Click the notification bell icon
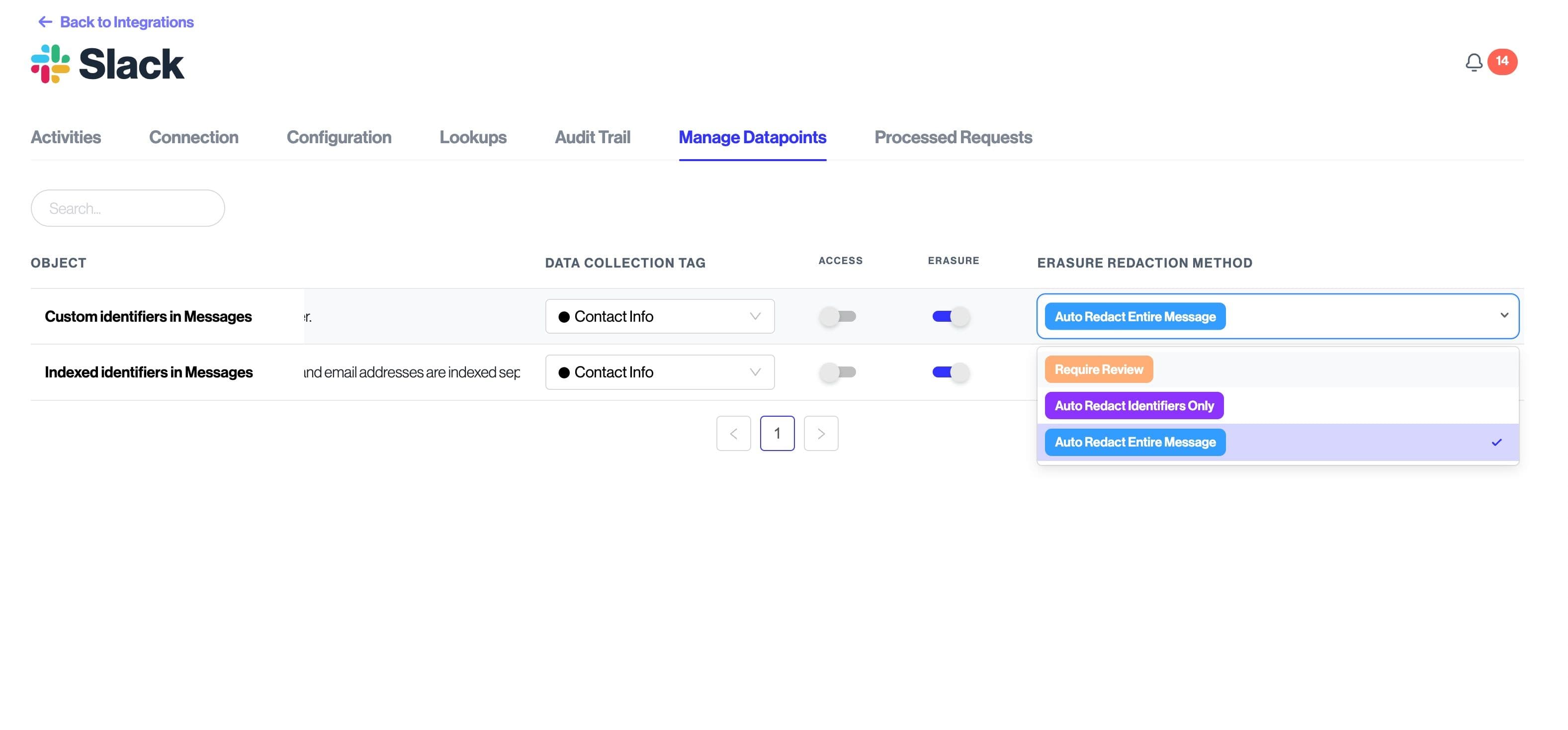 click(1473, 62)
